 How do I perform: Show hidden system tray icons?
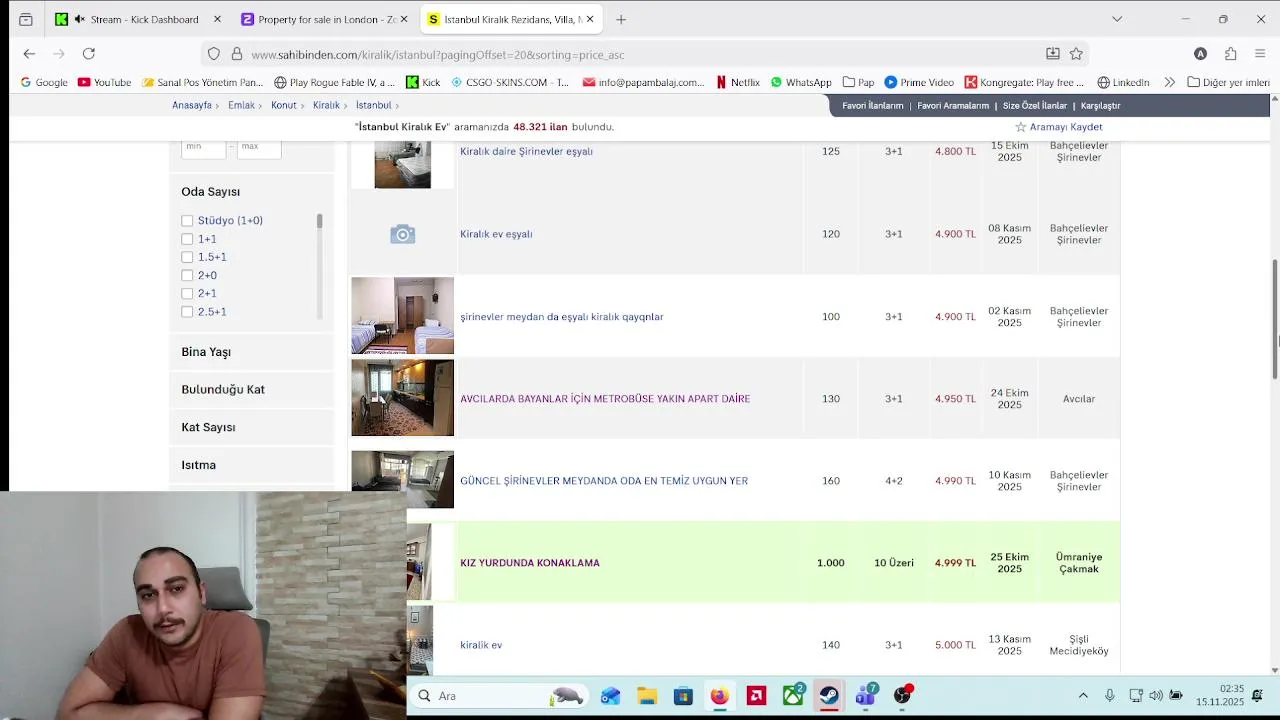(1083, 696)
